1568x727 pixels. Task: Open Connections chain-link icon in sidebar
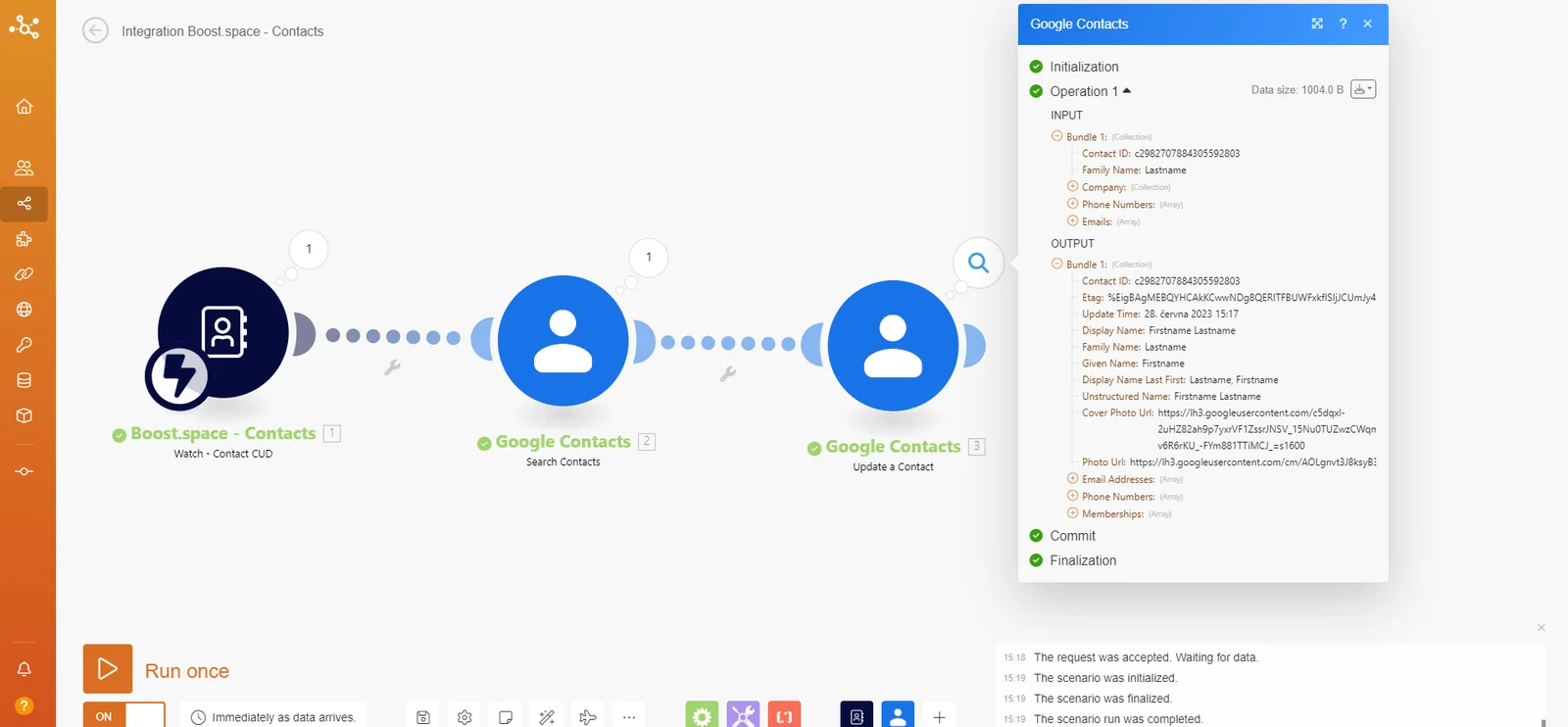pyautogui.click(x=24, y=274)
